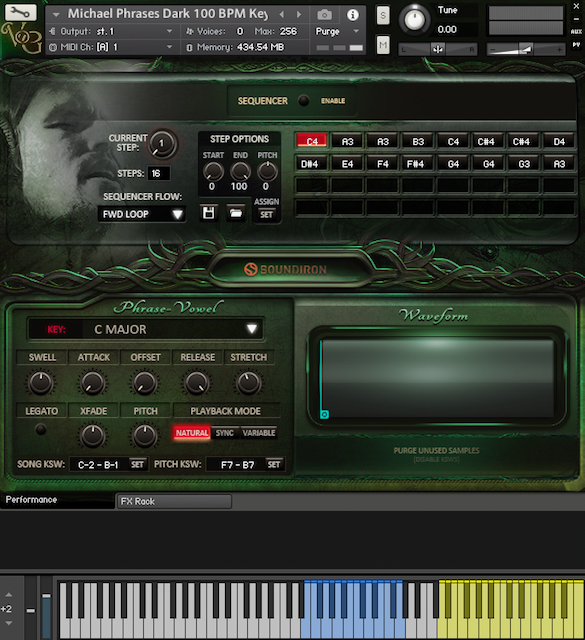This screenshot has width=585, height=640.
Task: Open the instrument name dropdown arrow
Action: pos(56,15)
